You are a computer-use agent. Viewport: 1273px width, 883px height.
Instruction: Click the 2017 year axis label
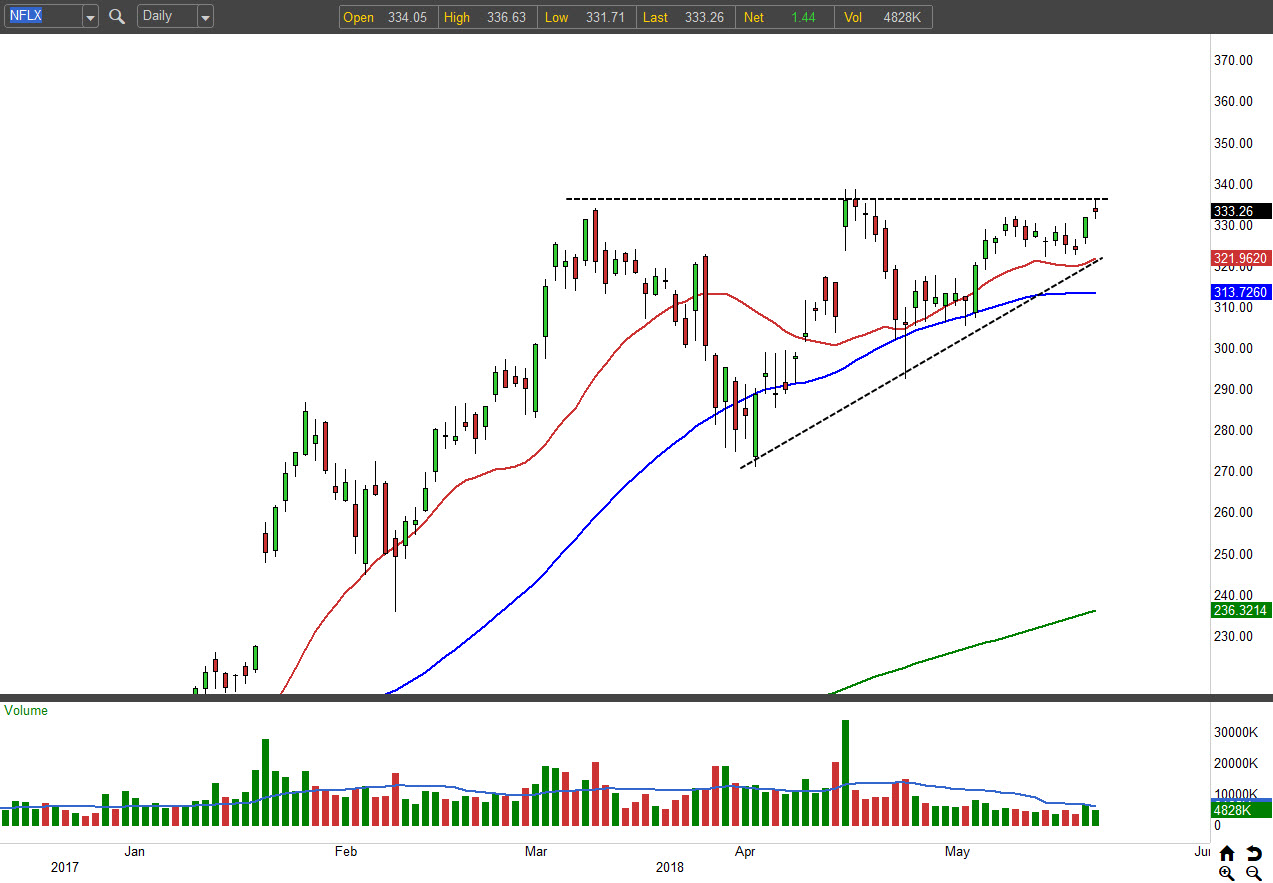tap(65, 867)
